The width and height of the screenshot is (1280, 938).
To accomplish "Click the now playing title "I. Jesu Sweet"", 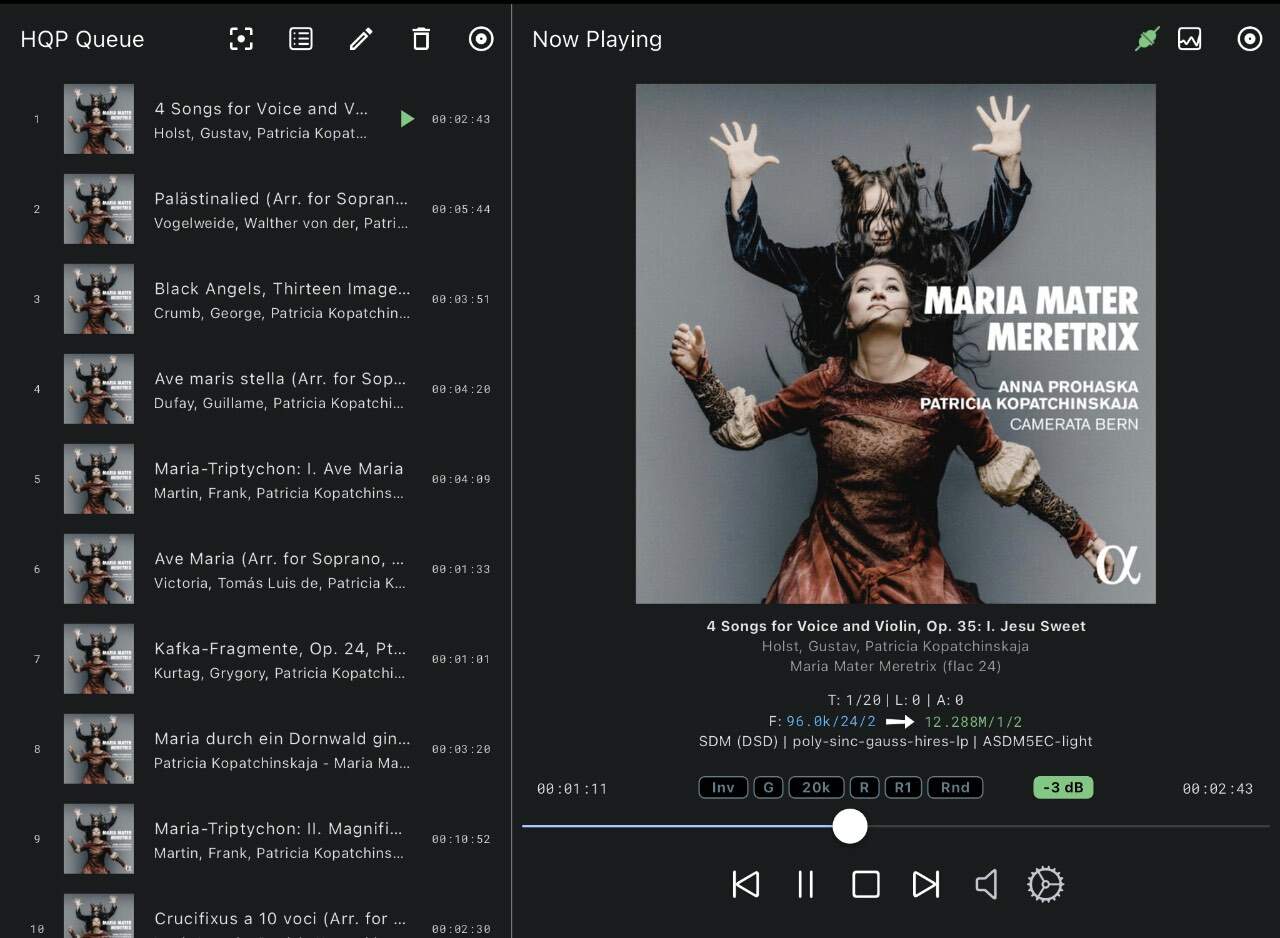I will pos(1035,626).
